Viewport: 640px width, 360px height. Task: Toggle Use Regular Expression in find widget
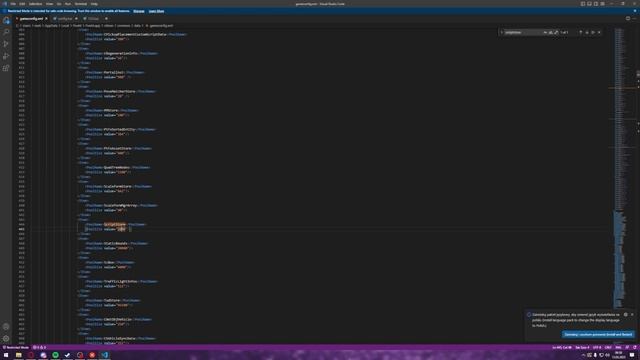pos(556,32)
